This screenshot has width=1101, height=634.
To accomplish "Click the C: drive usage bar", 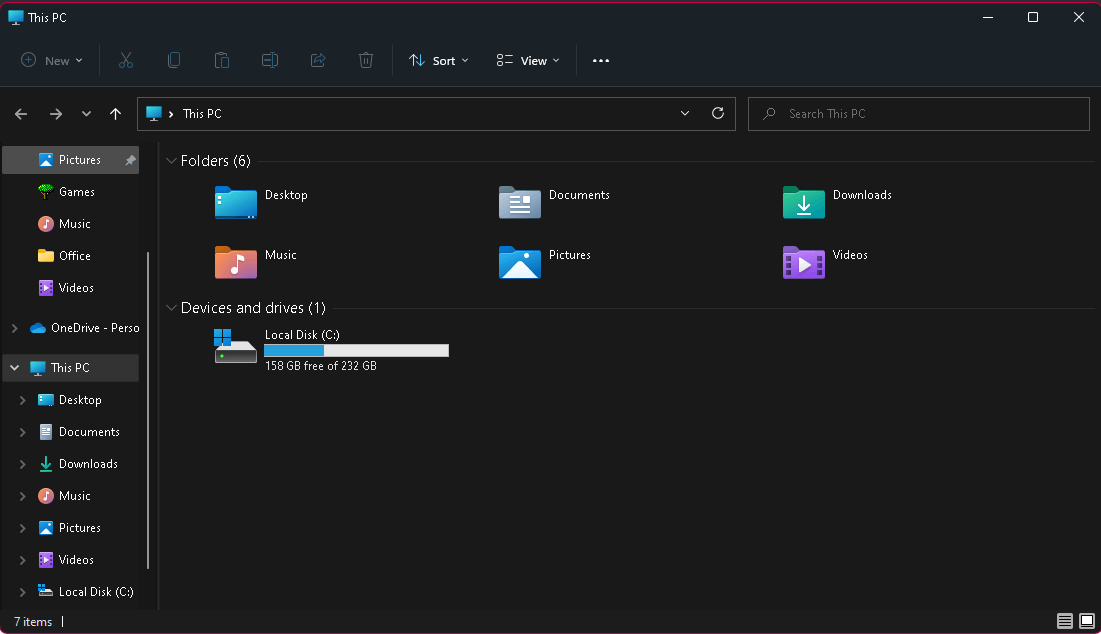I will (356, 350).
